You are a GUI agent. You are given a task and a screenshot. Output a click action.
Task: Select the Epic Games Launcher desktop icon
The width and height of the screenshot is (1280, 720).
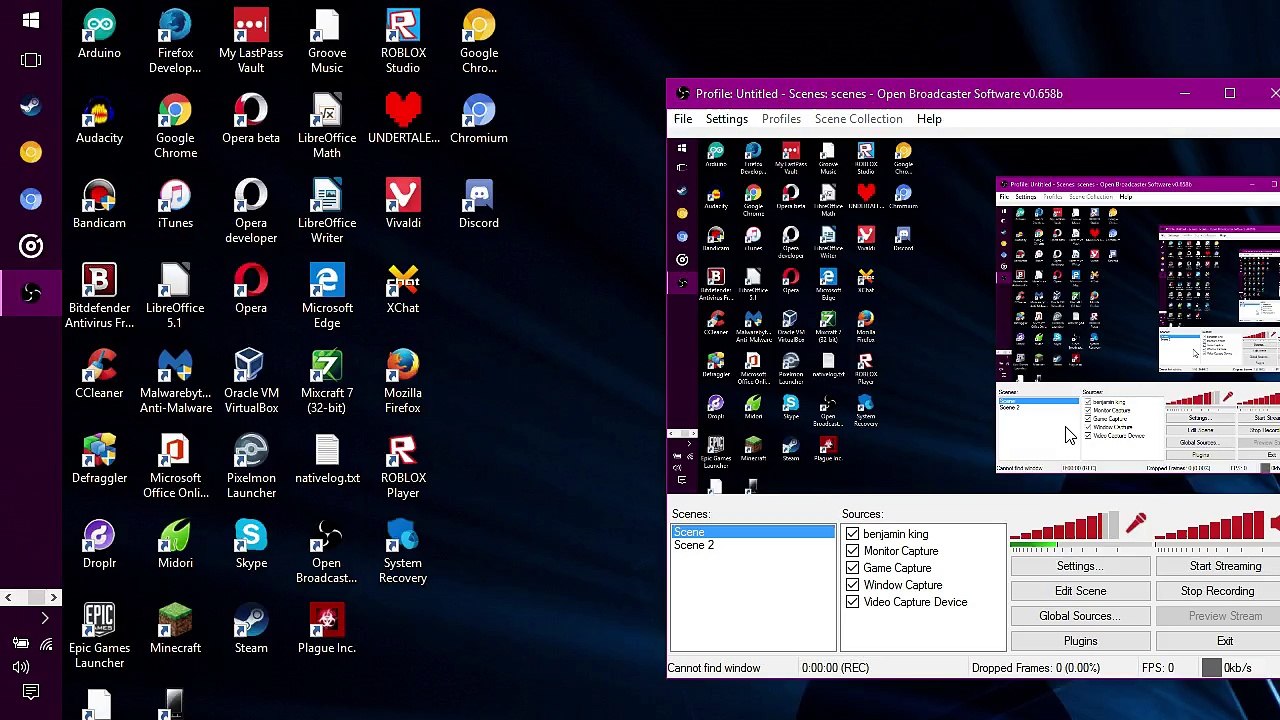coord(99,636)
